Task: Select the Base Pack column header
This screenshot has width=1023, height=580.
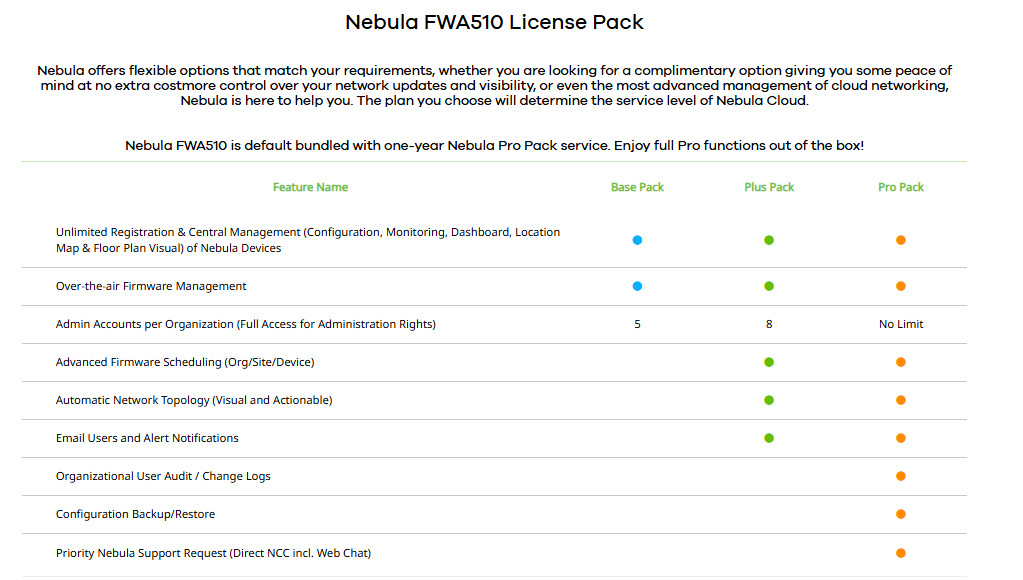Action: 637,187
